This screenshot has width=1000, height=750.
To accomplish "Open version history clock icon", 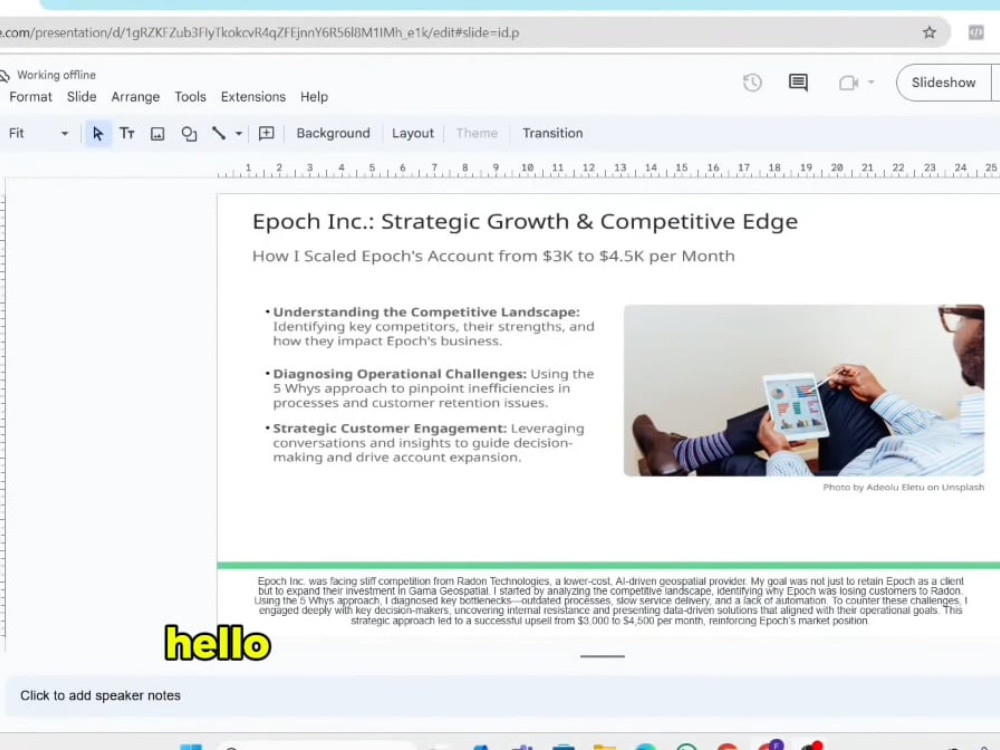I will [x=753, y=82].
